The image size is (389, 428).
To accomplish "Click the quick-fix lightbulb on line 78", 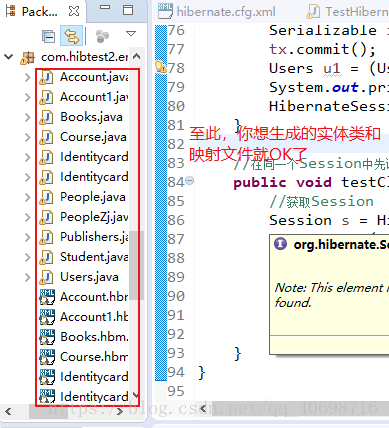I will [x=161, y=67].
